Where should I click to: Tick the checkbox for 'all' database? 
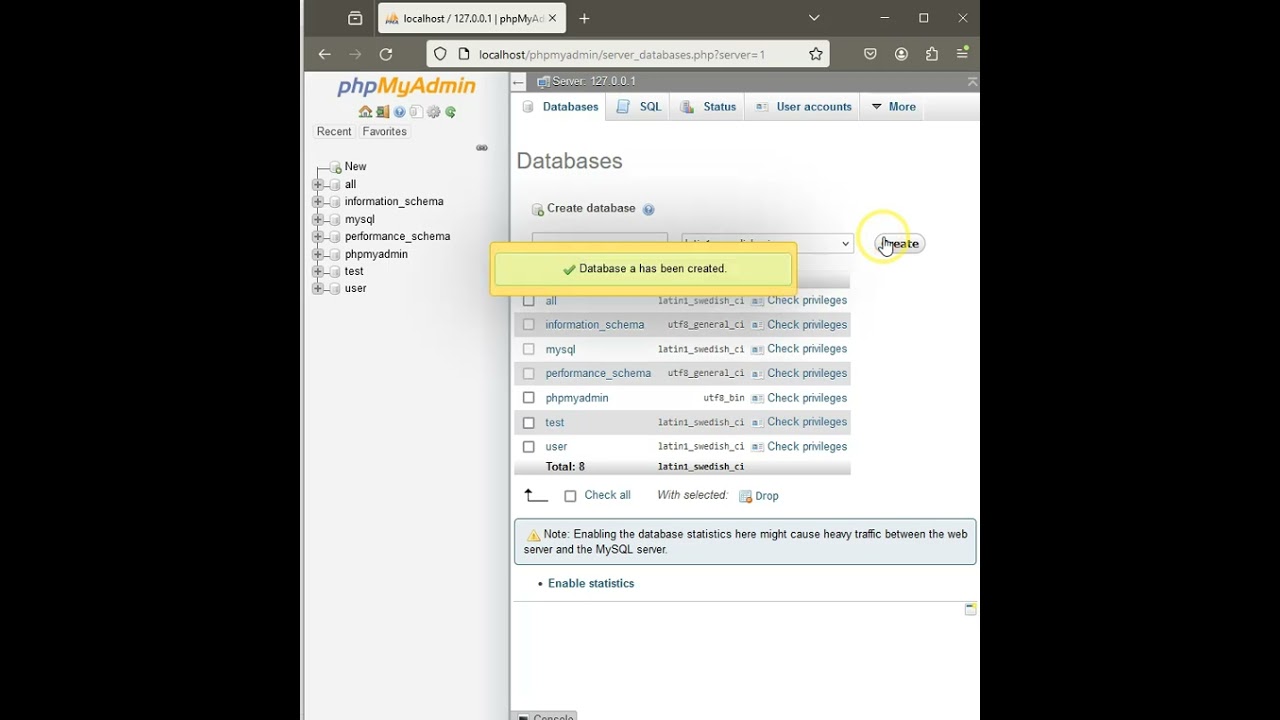pos(529,301)
